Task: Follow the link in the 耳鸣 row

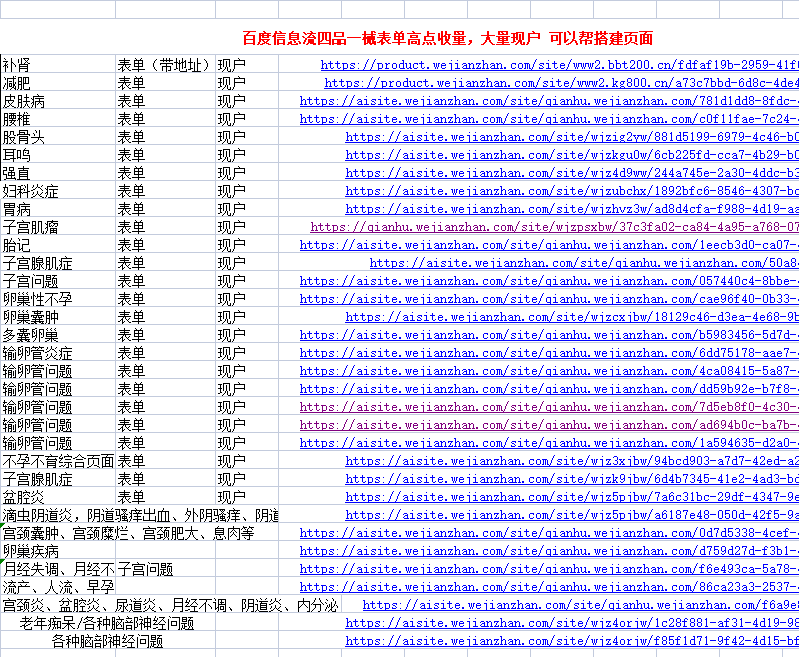Action: 572,155
